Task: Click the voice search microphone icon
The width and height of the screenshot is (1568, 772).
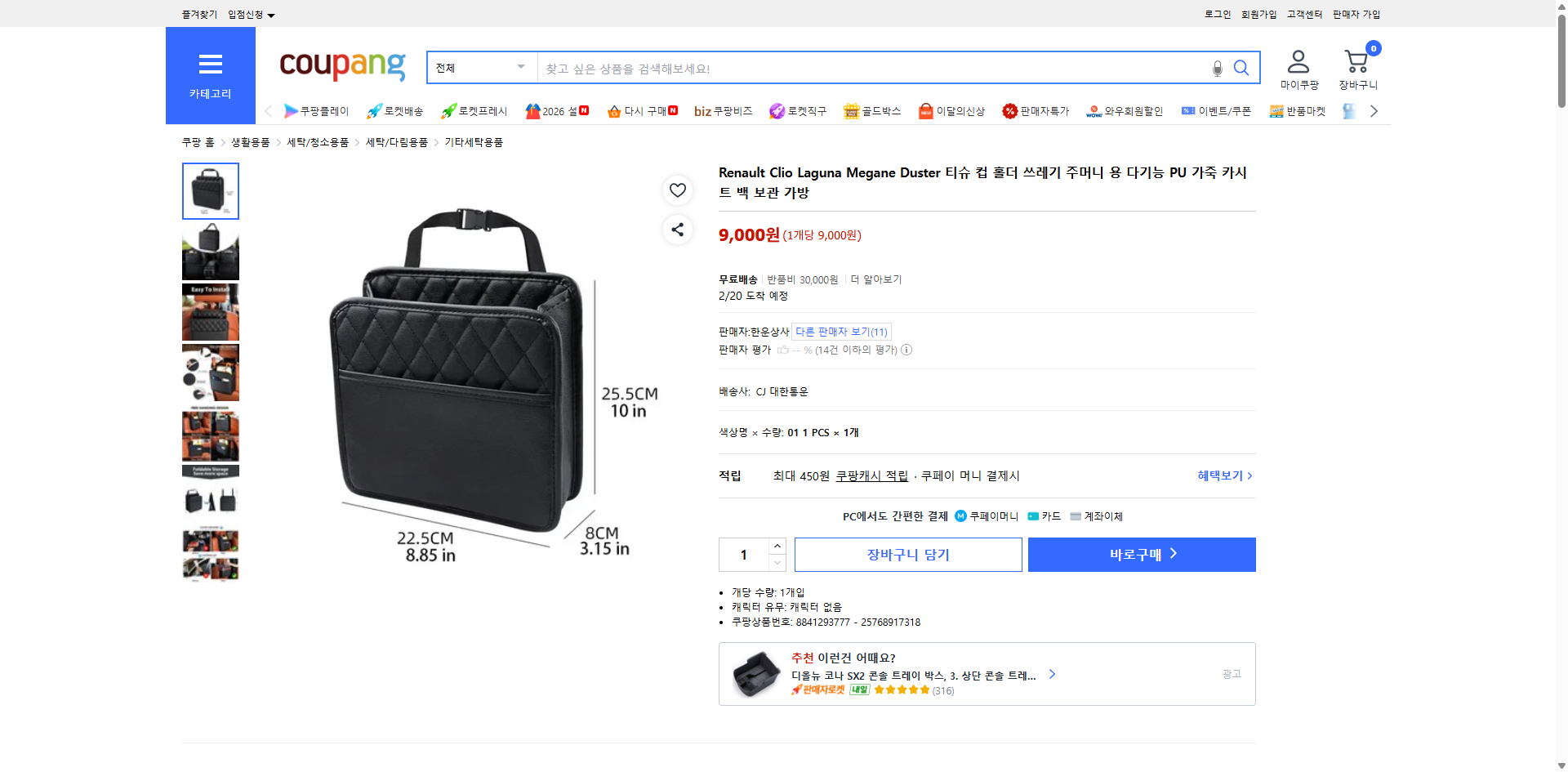Action: pos(1217,69)
